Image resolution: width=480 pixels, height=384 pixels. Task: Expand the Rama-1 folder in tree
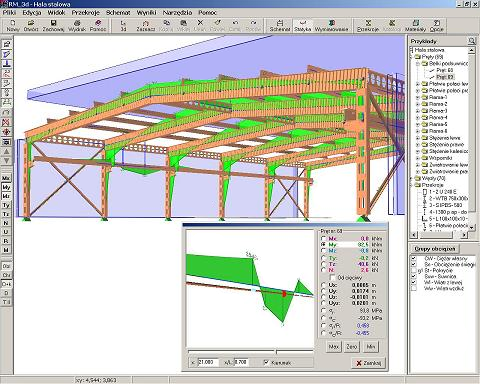click(418, 97)
